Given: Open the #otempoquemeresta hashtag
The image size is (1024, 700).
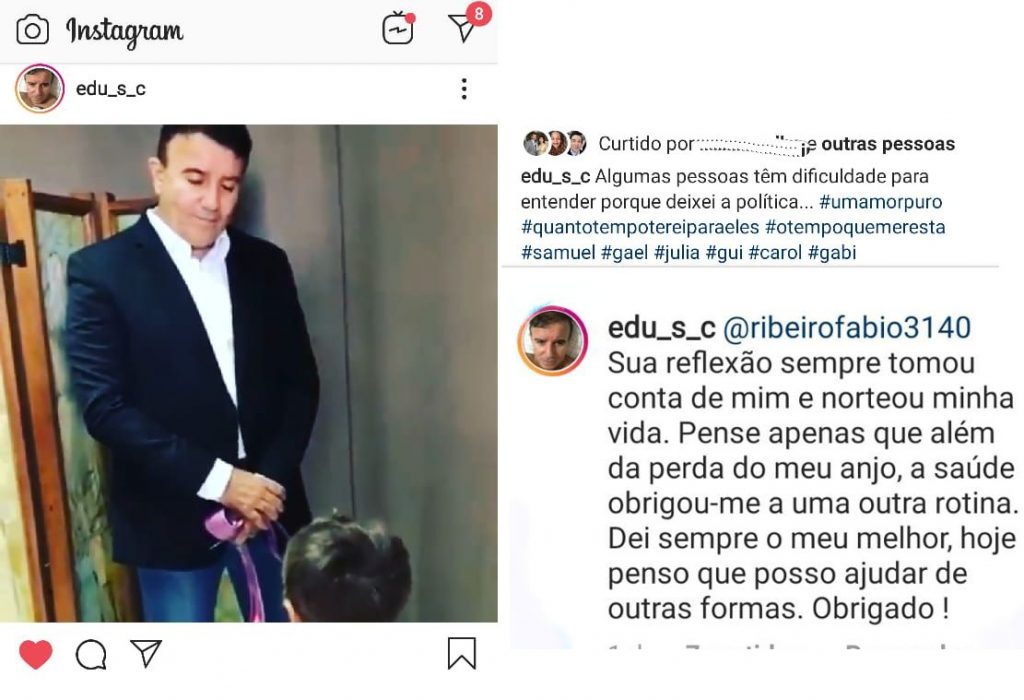Looking at the screenshot, I should (x=855, y=227).
